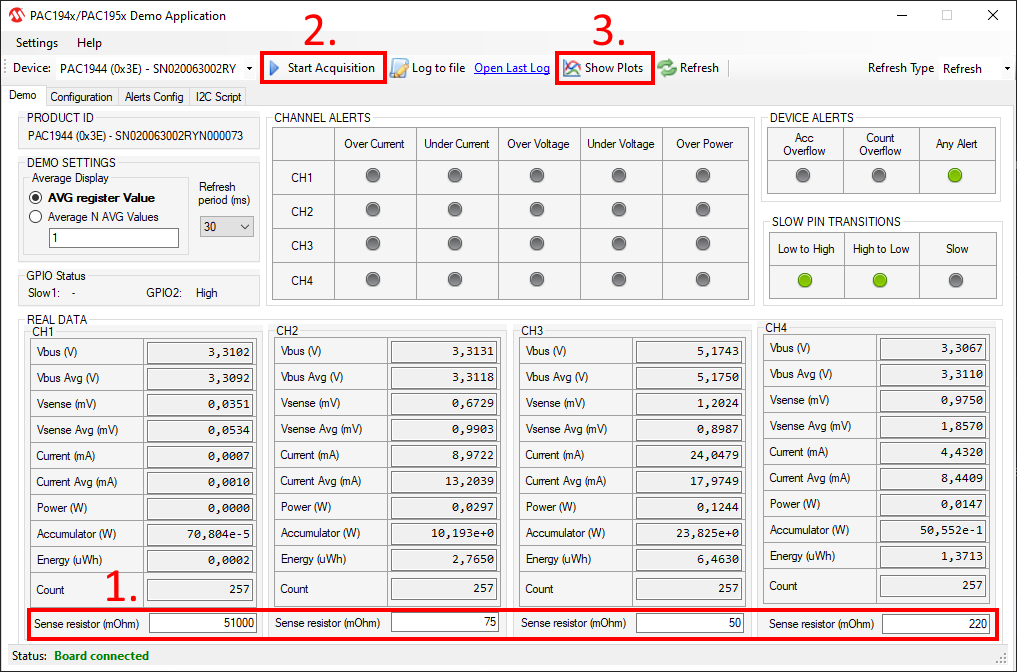Image resolution: width=1017 pixels, height=672 pixels.
Task: Click the green Any Alert indicator
Action: [x=955, y=175]
